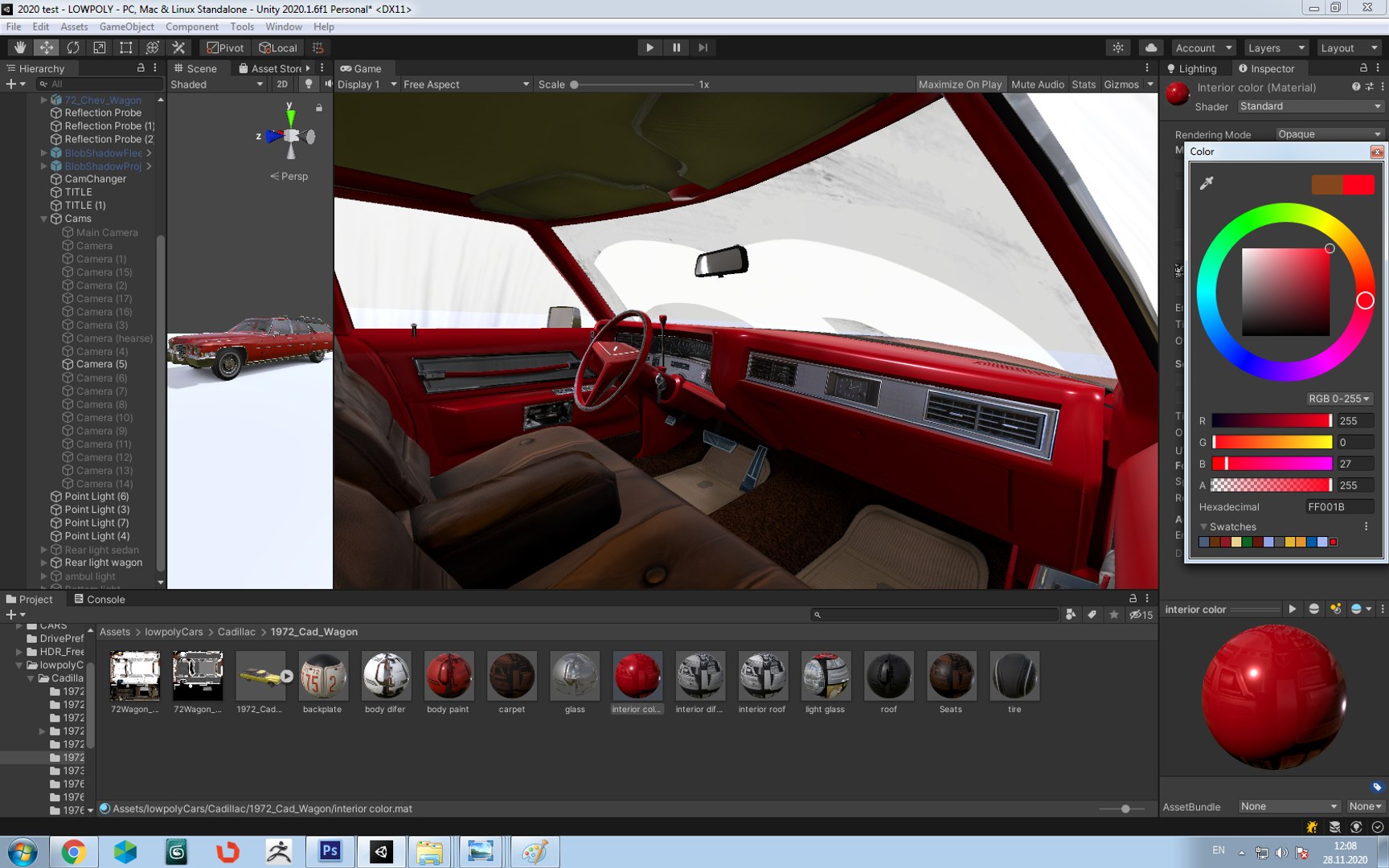Select the Hand tool in toolbar

[20, 47]
